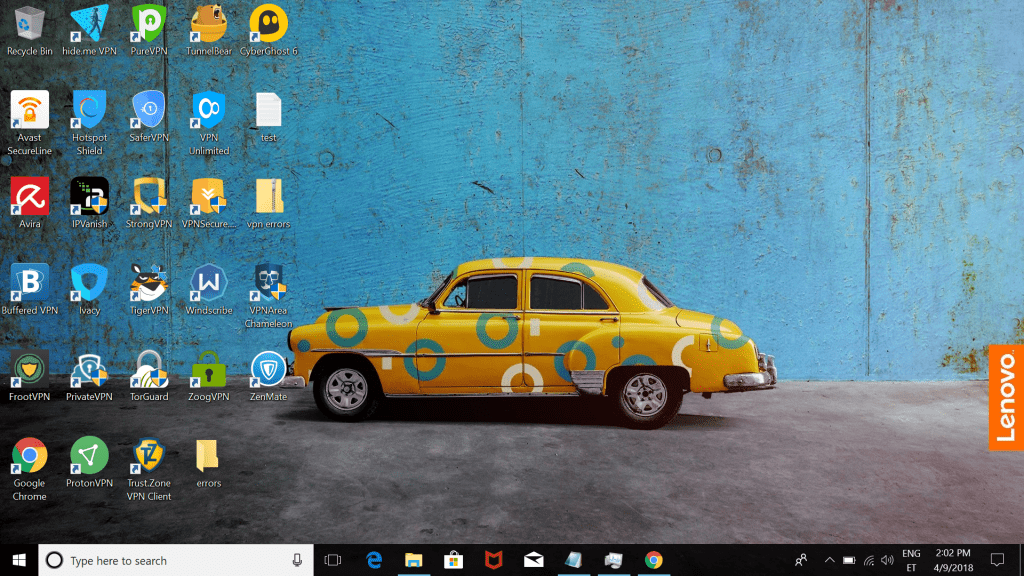Click the Ivacy shortcut icon
1024x576 pixels.
(89, 289)
